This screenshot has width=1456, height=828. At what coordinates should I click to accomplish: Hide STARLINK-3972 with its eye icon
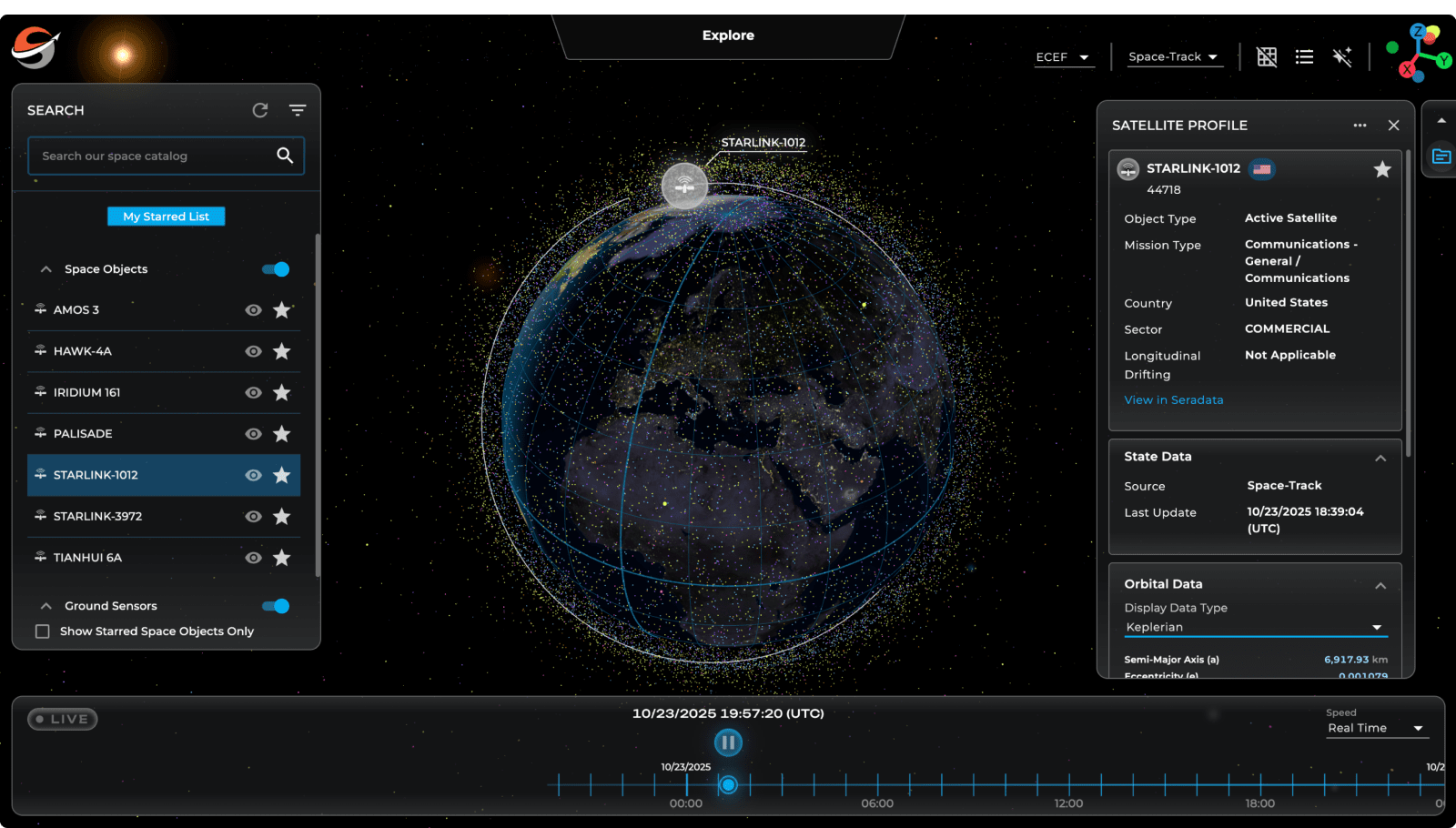253,516
